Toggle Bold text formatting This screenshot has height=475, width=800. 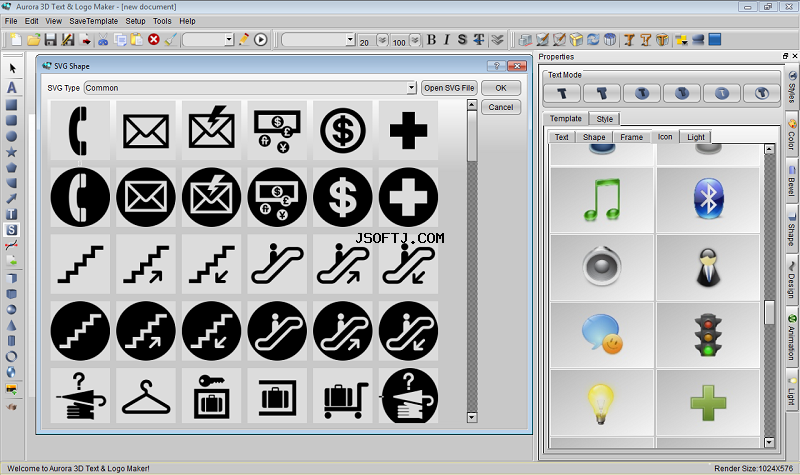(x=431, y=40)
